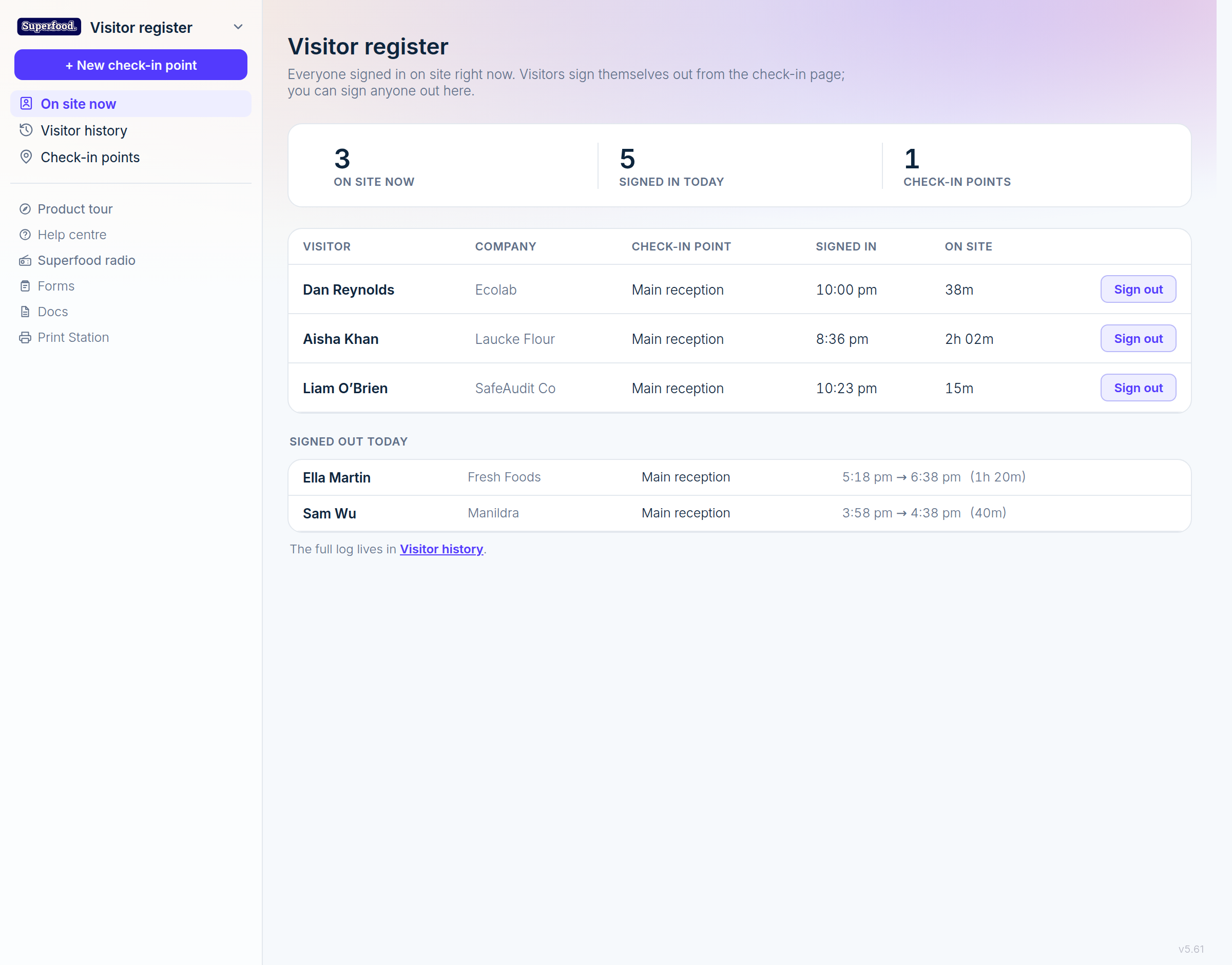Click the On site now person icon
The height and width of the screenshot is (965, 1232).
[26, 103]
